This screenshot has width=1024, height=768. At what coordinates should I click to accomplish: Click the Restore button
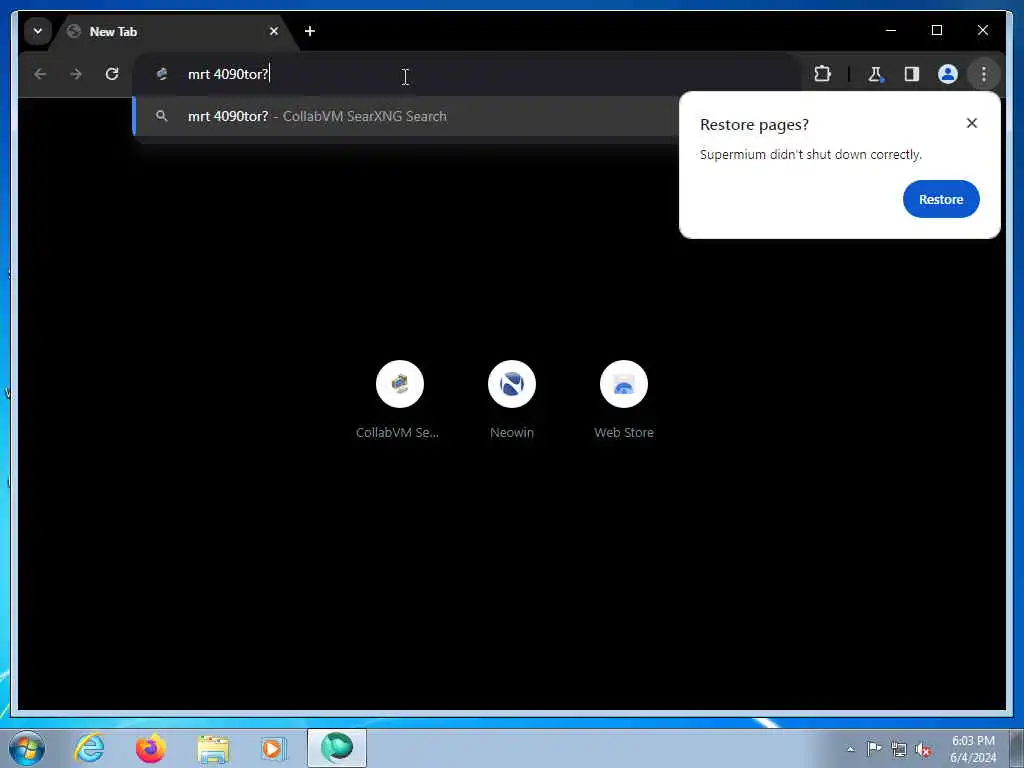click(x=941, y=199)
